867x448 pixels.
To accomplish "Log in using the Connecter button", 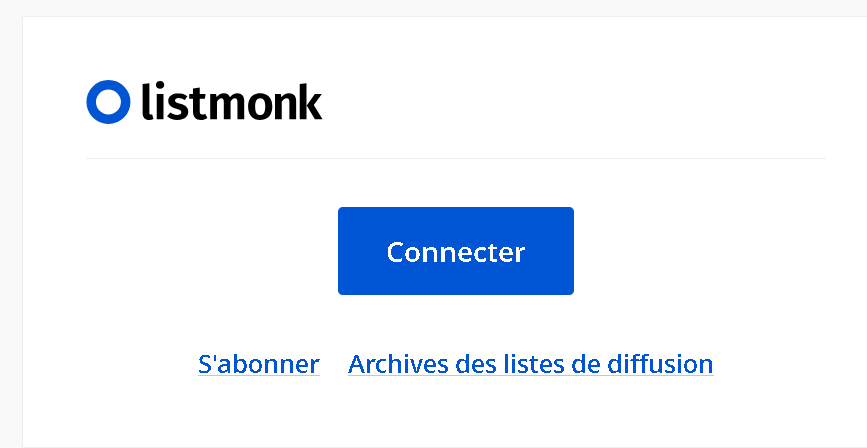I will click(x=455, y=251).
